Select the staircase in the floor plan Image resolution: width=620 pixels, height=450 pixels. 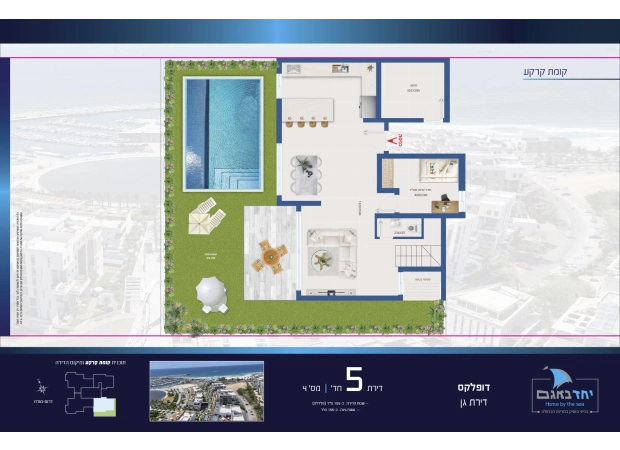(x=418, y=256)
